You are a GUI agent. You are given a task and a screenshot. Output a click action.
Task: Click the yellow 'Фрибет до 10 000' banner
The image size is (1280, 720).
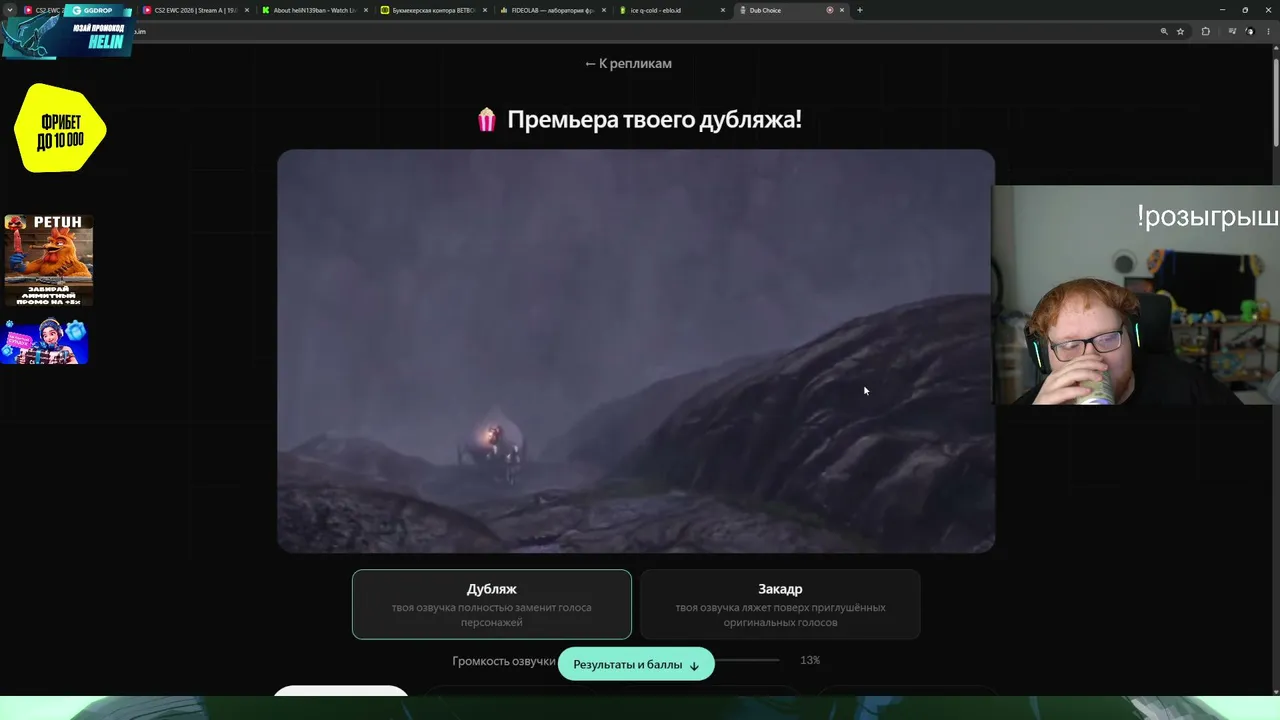point(60,128)
